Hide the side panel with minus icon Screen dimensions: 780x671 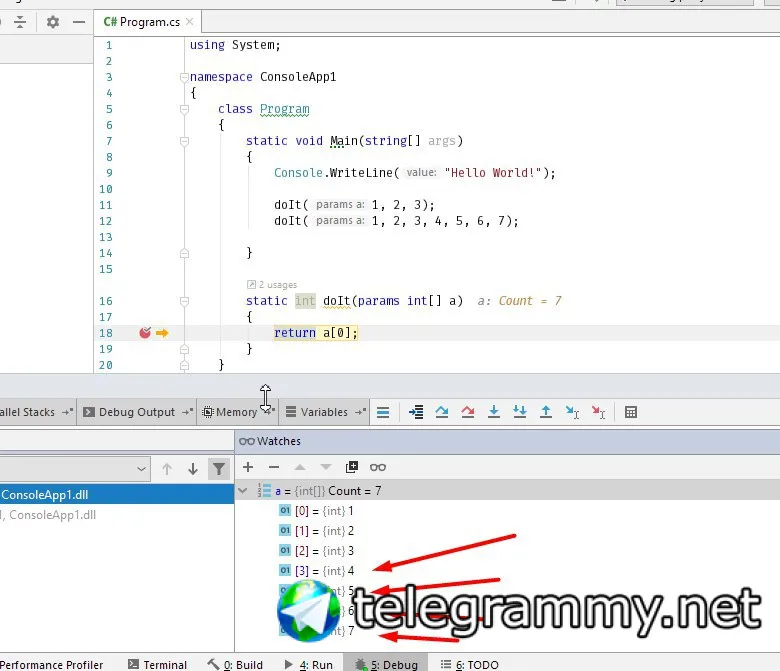[x=79, y=22]
